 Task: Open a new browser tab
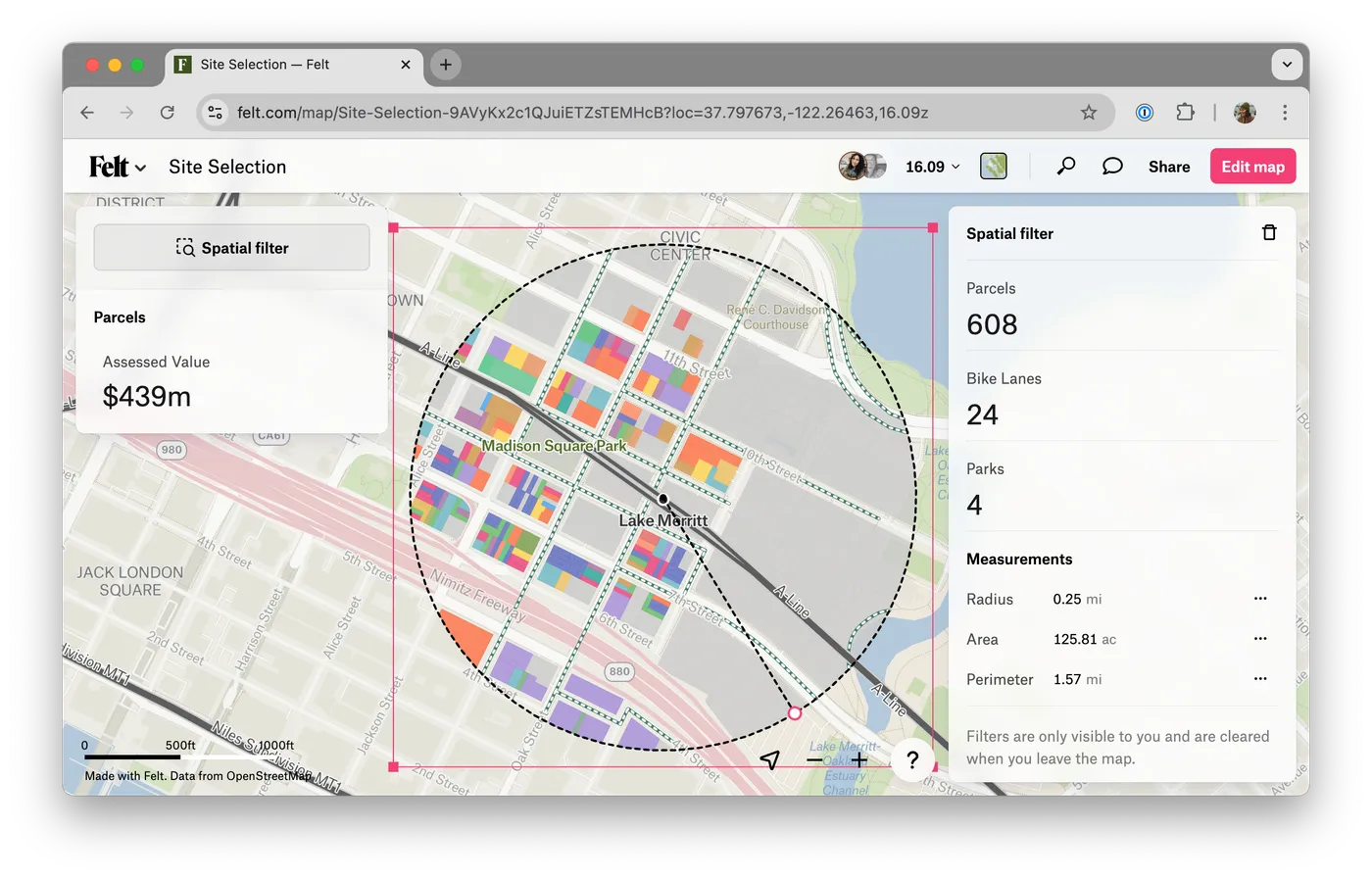click(x=446, y=65)
